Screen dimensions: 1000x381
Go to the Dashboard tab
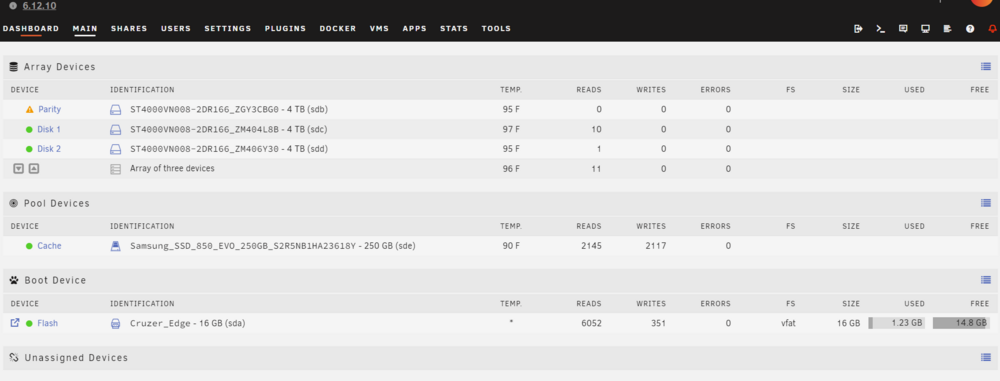point(31,29)
